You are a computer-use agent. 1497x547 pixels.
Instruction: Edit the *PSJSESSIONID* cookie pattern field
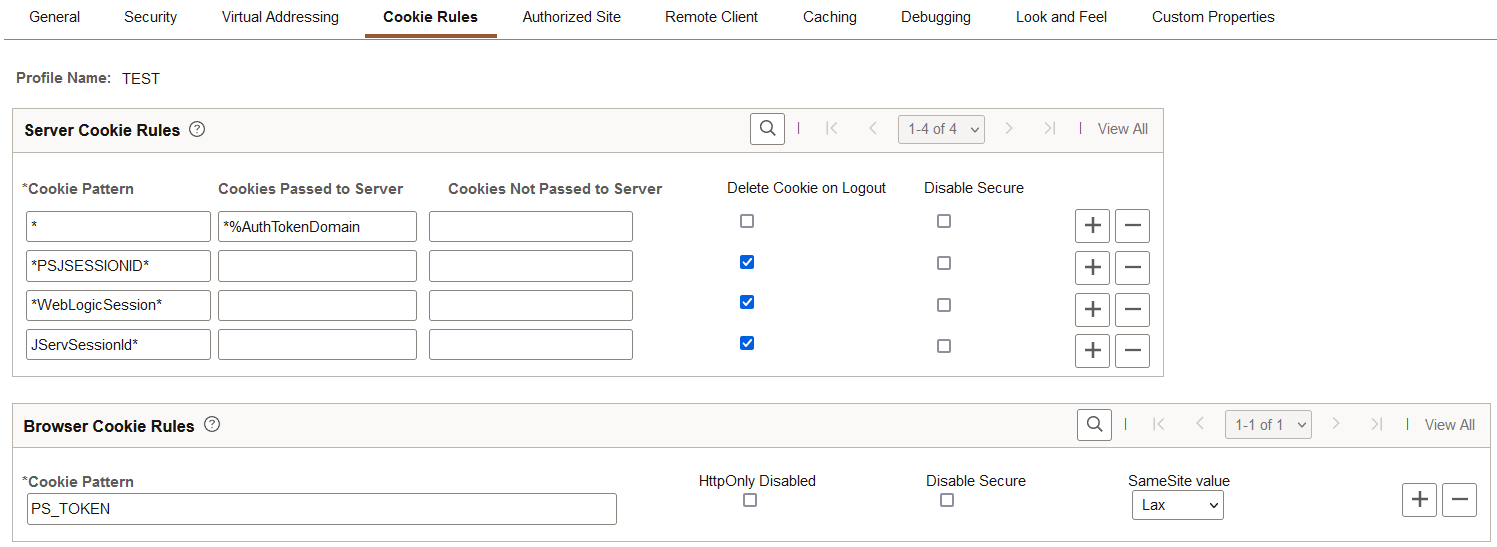click(118, 265)
